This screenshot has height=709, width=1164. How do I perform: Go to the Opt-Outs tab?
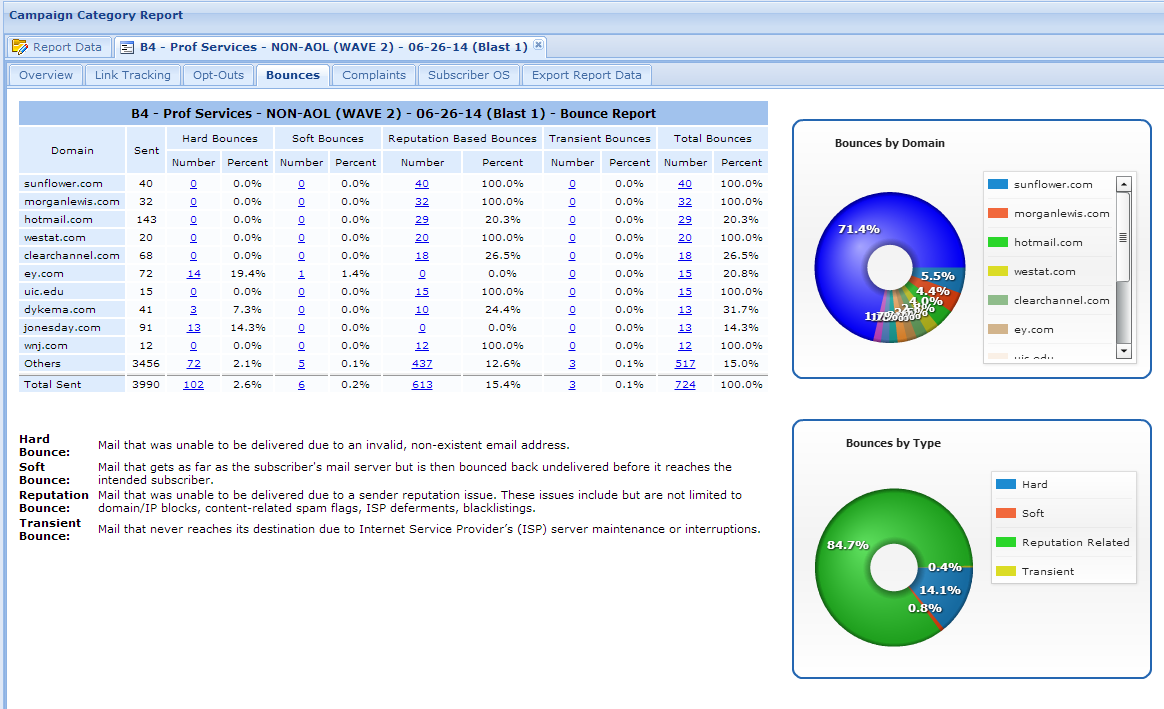click(219, 75)
